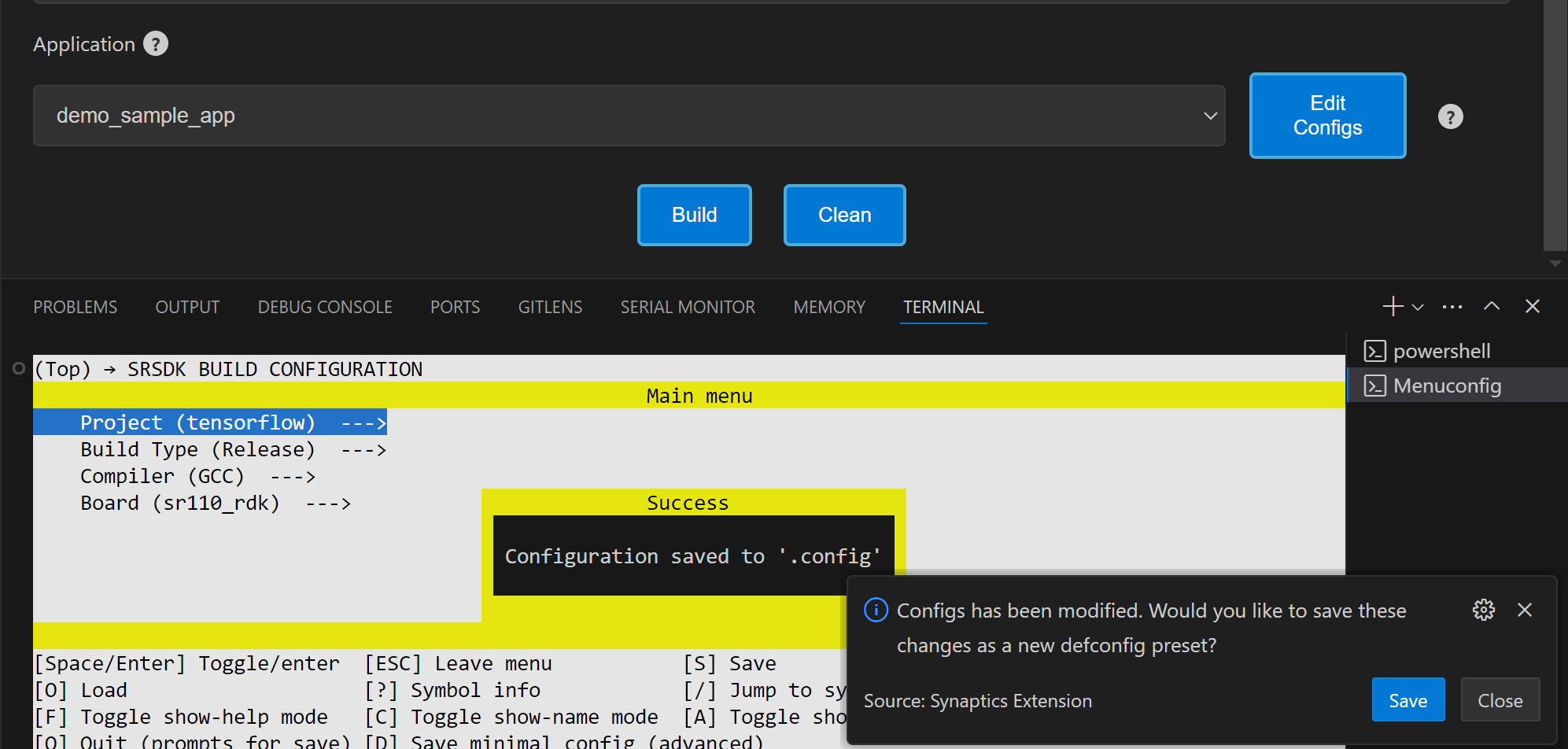Image resolution: width=1568 pixels, height=749 pixels.
Task: Expand the launch profile dropdown arrow
Action: click(x=1418, y=307)
